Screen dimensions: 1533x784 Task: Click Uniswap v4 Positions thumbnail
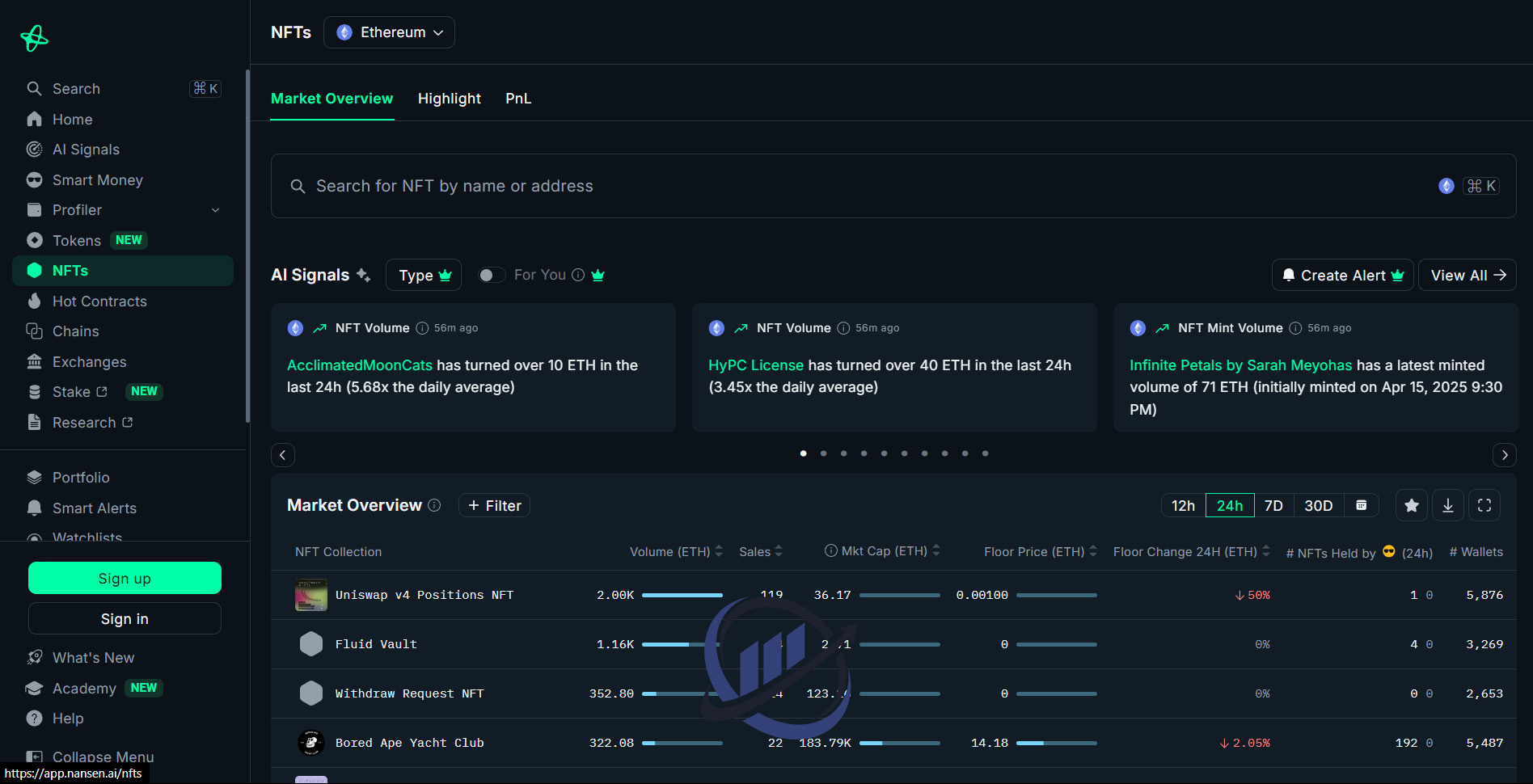[311, 595]
